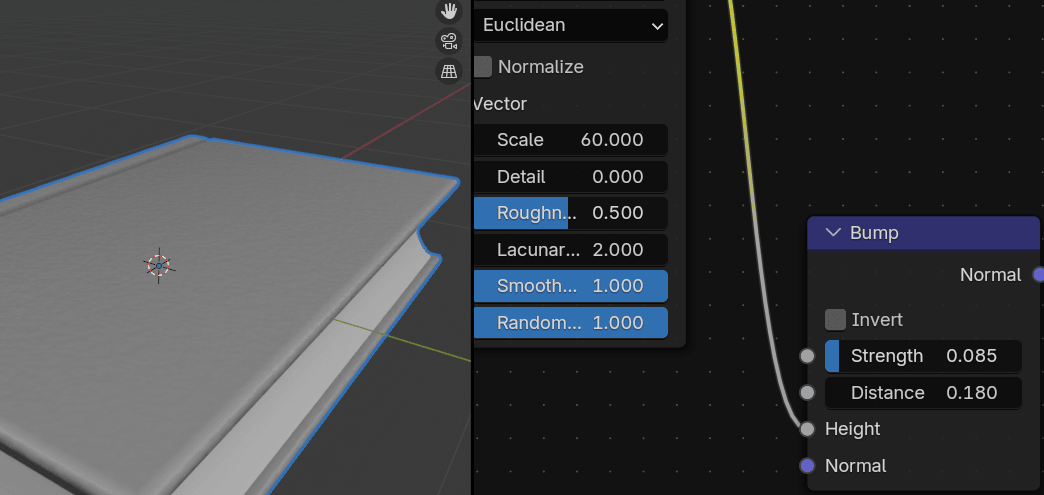
Task: Click the Normal output socket of Bump node
Action: point(1039,275)
